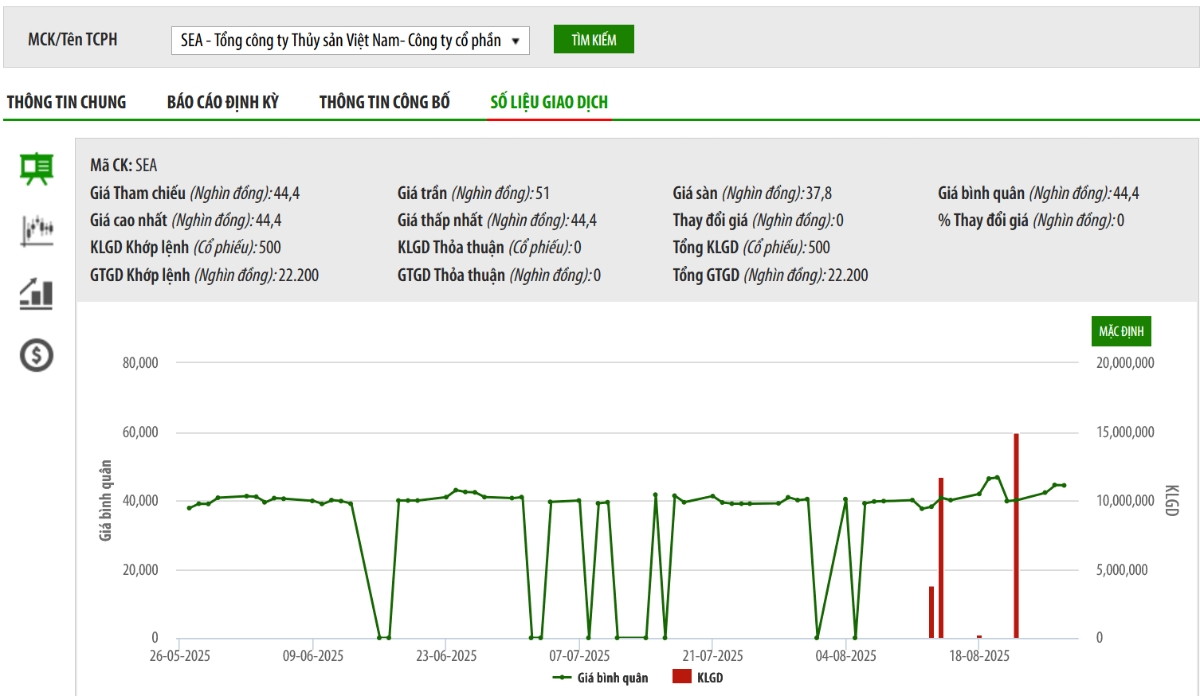Click the 21-07-2025 date axis label
Image resolution: width=1200 pixels, height=696 pixels.
pos(711,656)
